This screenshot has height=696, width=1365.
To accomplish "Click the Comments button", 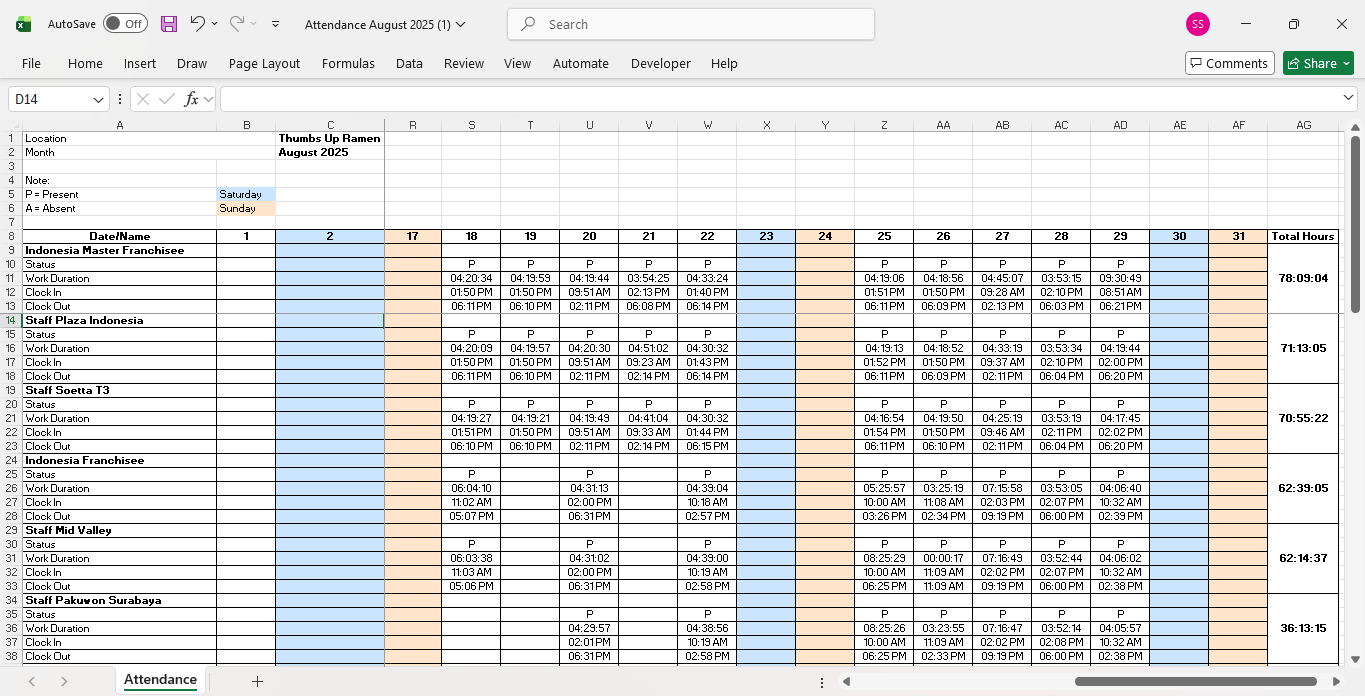I will click(x=1229, y=63).
